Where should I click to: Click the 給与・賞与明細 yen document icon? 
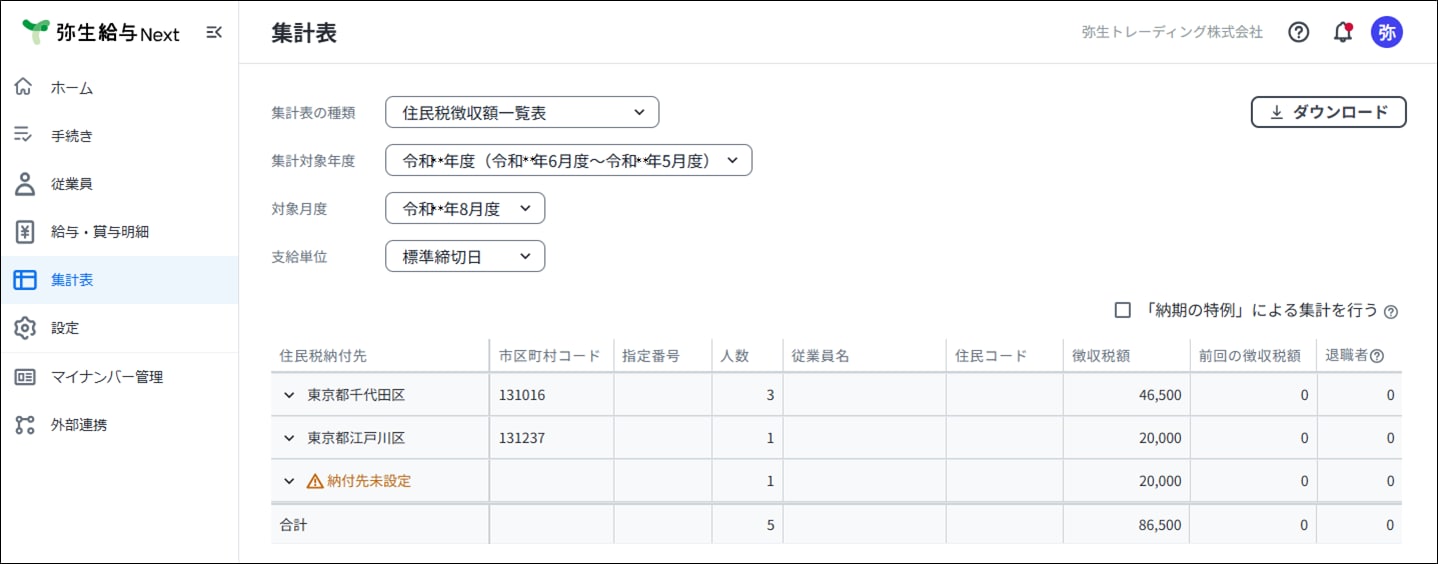coord(25,231)
